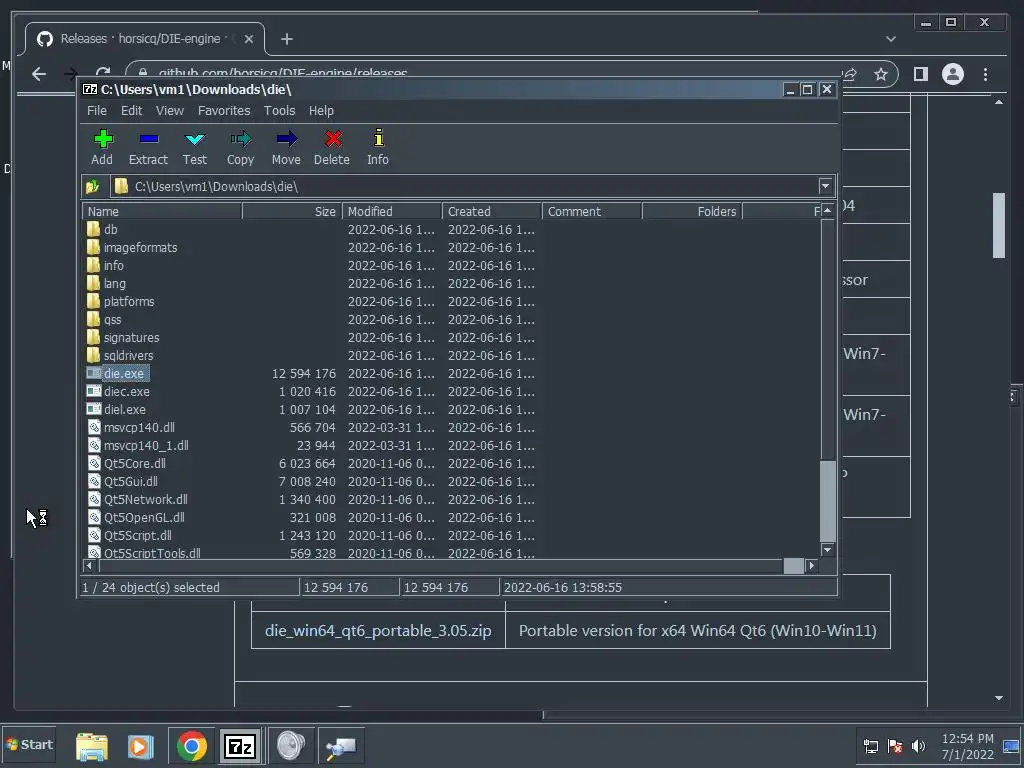Viewport: 1024px width, 768px height.
Task: Select the die.exe file
Action: point(123,374)
